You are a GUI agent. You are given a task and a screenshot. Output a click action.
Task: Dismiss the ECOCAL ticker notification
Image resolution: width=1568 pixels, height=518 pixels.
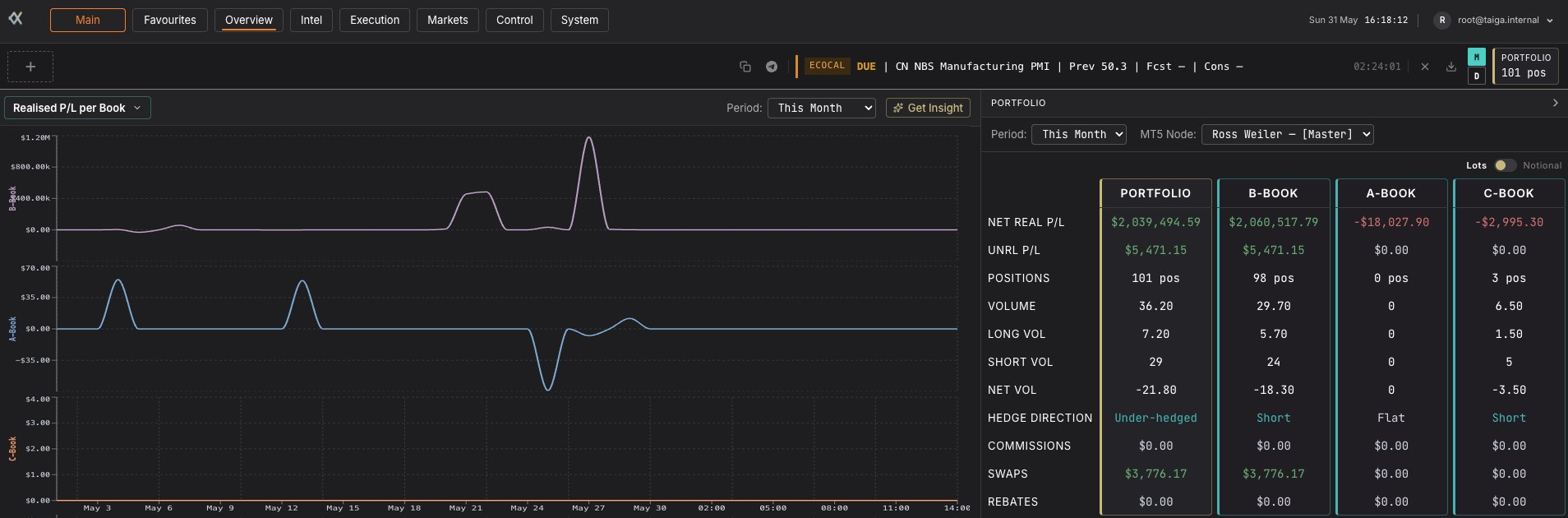point(1425,67)
